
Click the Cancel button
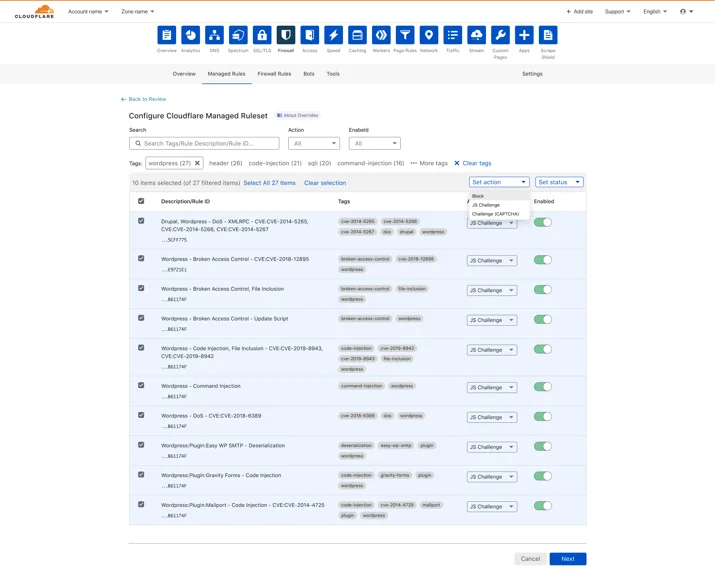point(530,559)
